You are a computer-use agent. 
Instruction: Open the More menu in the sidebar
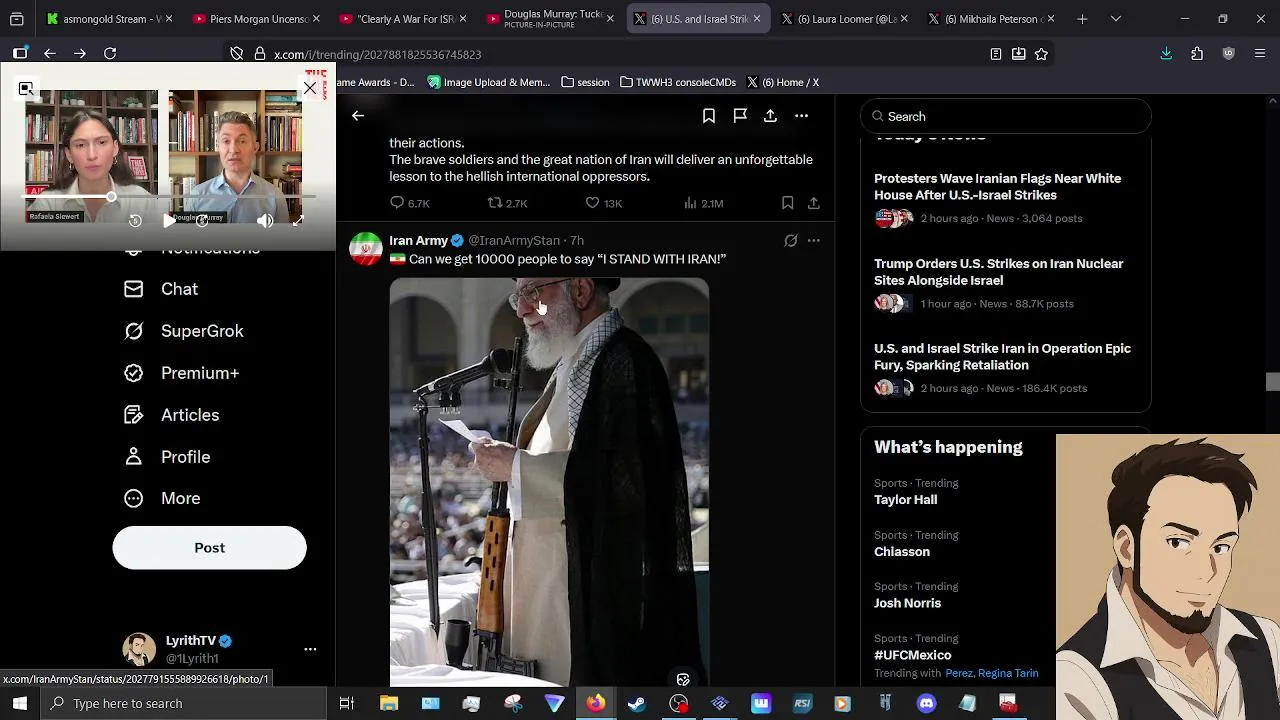(162, 498)
